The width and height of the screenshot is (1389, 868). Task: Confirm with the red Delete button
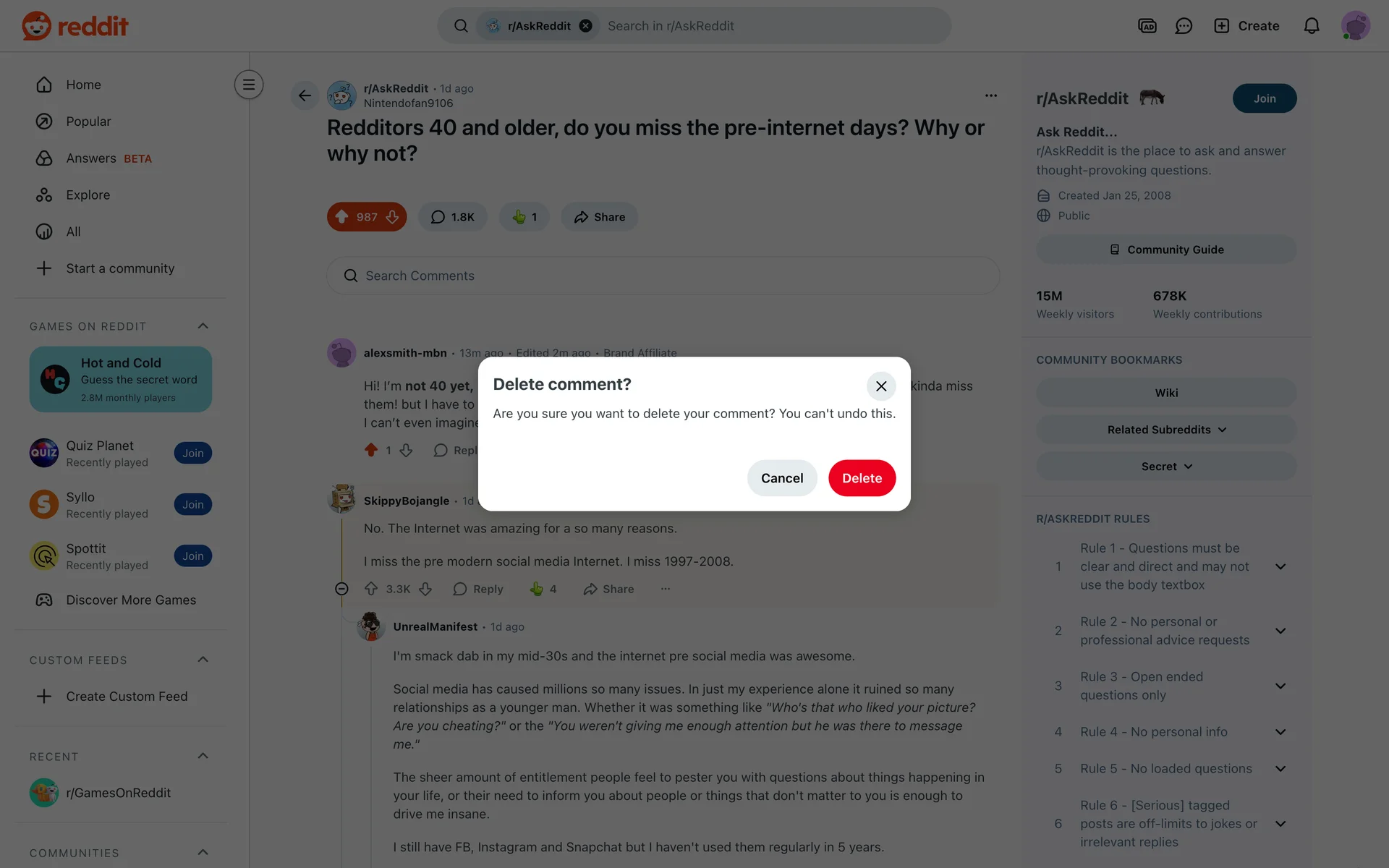point(862,478)
